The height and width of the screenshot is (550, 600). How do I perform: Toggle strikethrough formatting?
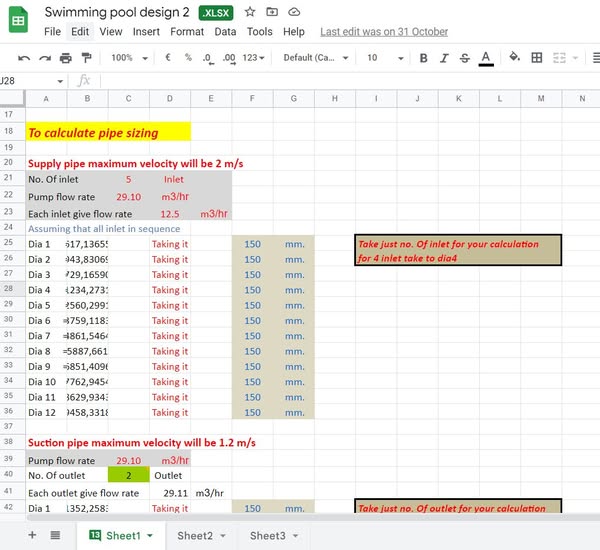click(464, 58)
